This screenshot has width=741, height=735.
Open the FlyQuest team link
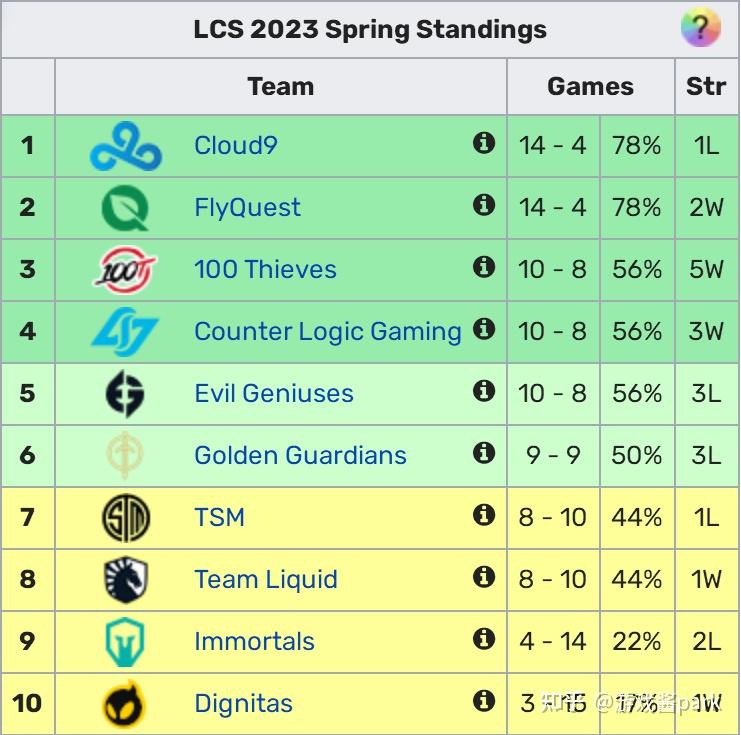tap(247, 208)
